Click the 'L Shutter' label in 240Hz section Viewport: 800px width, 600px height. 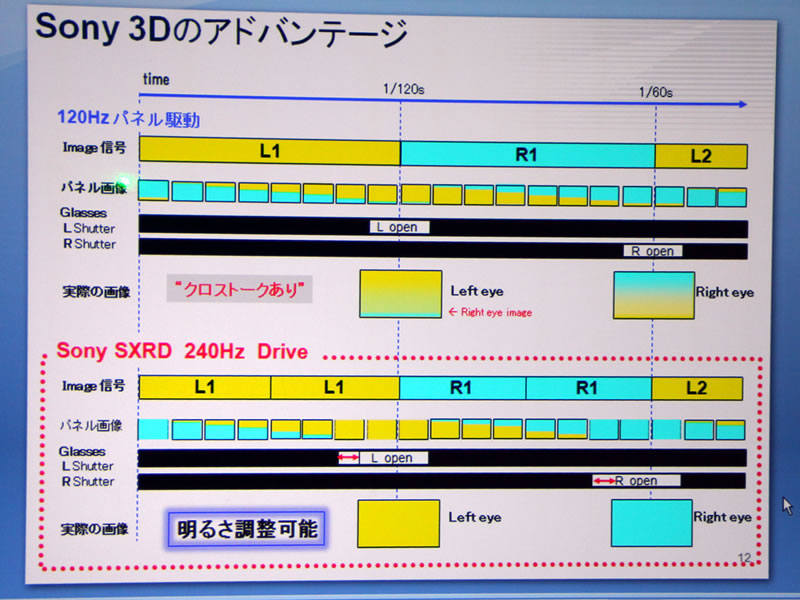pyautogui.click(x=88, y=466)
